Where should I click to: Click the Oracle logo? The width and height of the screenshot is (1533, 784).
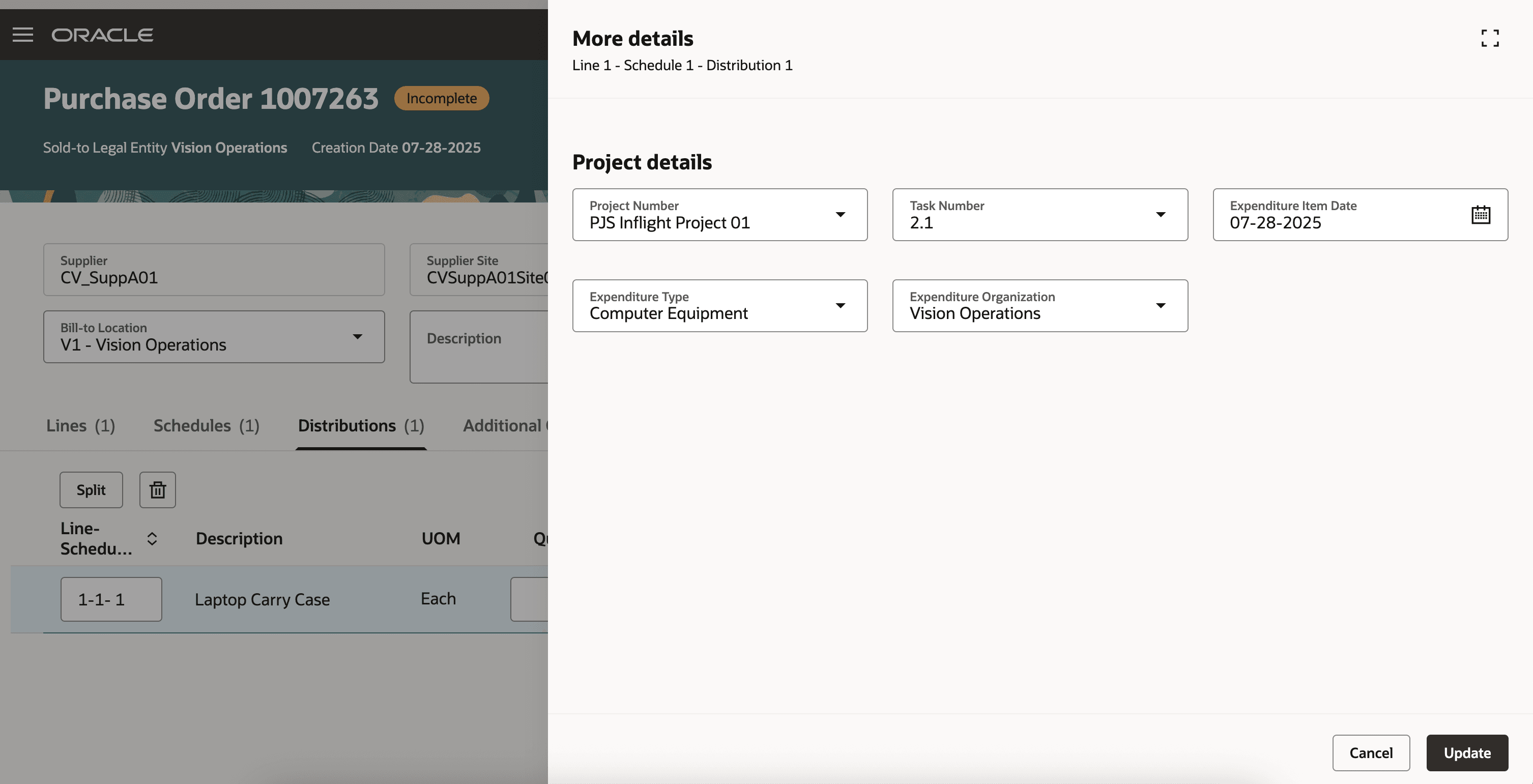(102, 35)
